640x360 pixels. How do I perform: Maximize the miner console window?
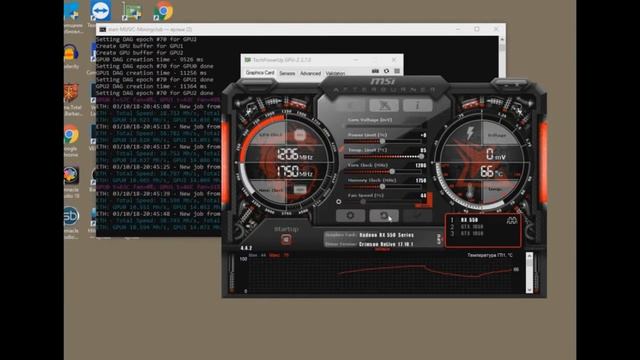click(x=477, y=29)
